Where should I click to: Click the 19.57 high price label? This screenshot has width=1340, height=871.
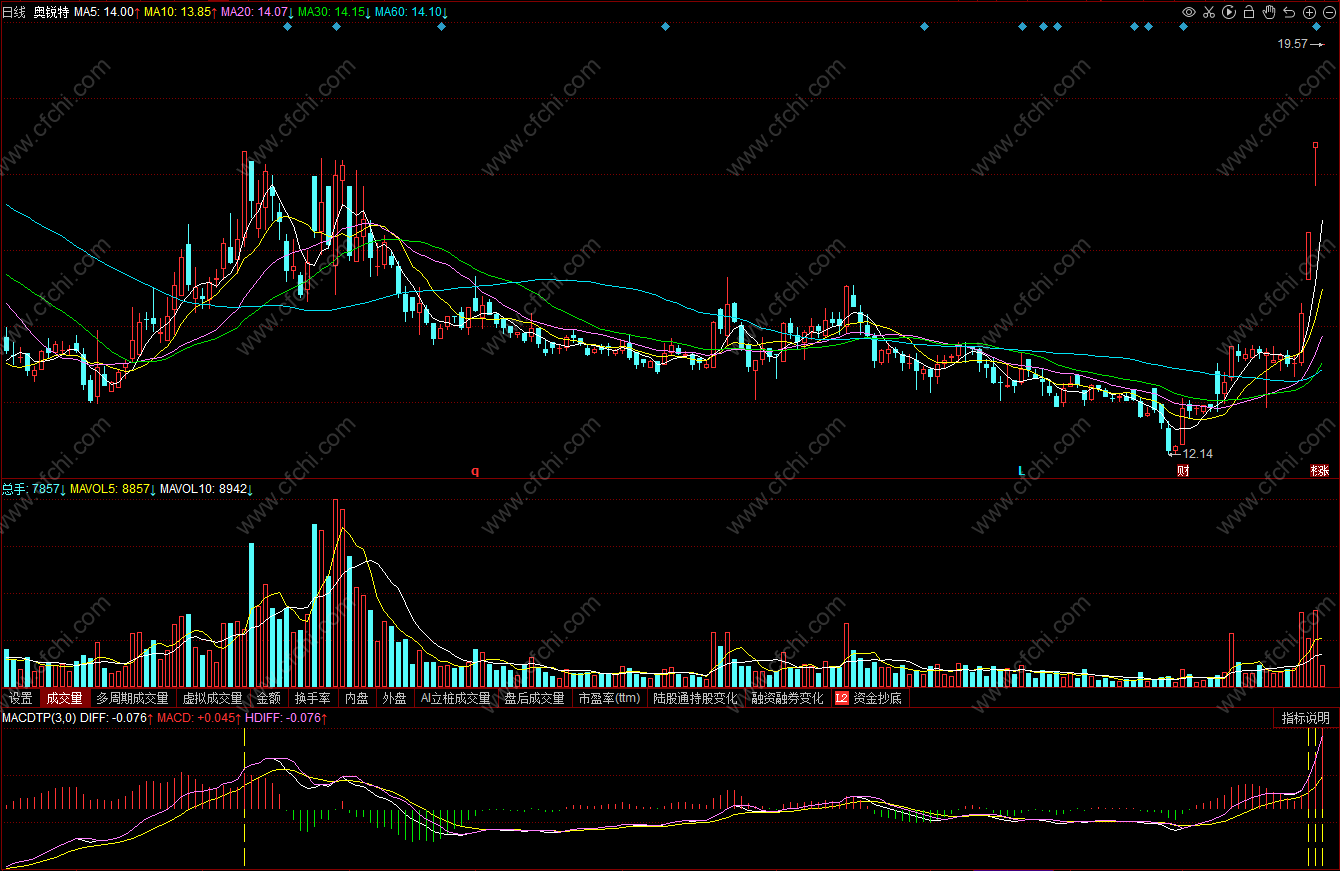pos(1293,44)
